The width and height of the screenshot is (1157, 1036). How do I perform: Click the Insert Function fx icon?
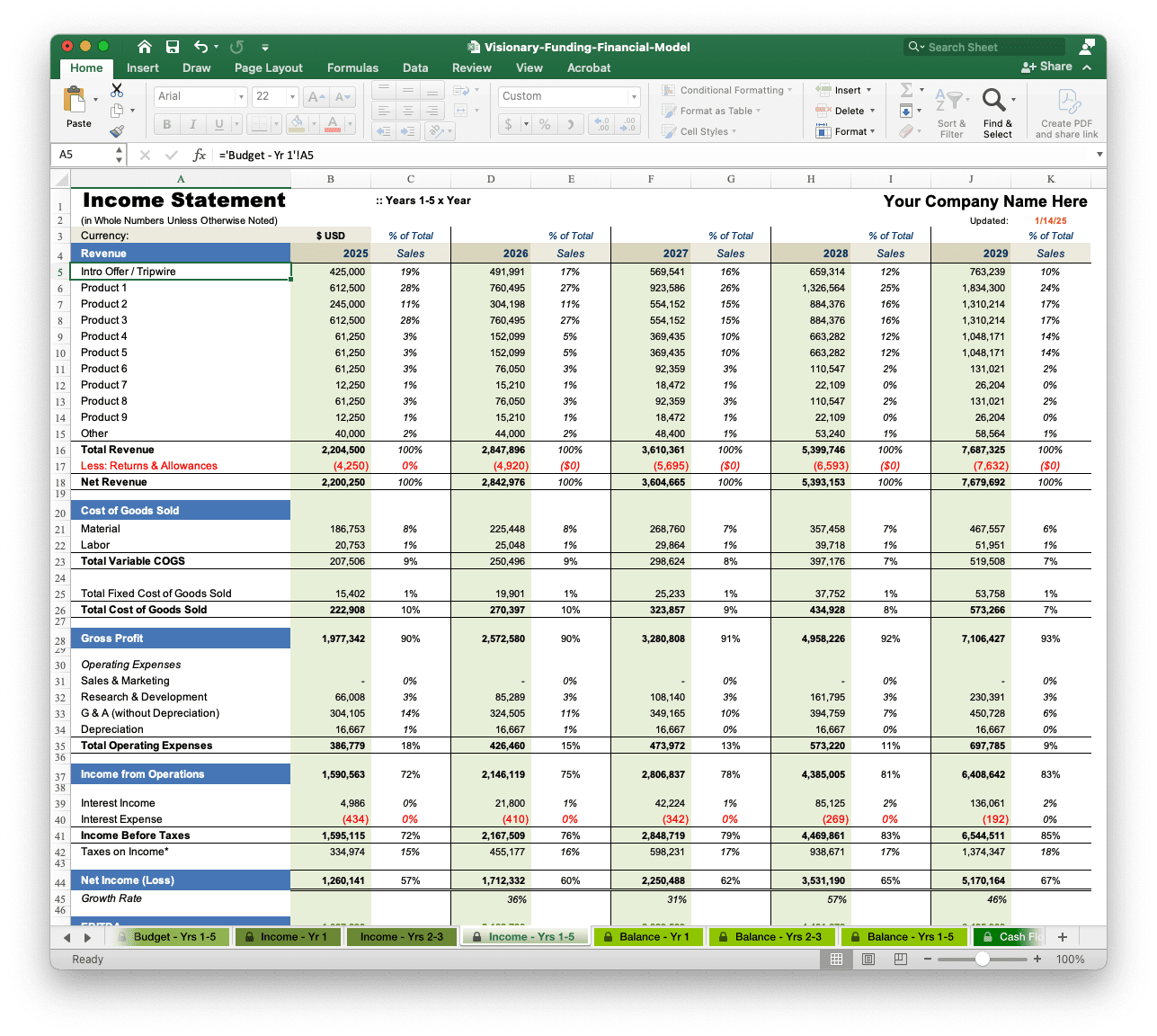pyautogui.click(x=200, y=155)
